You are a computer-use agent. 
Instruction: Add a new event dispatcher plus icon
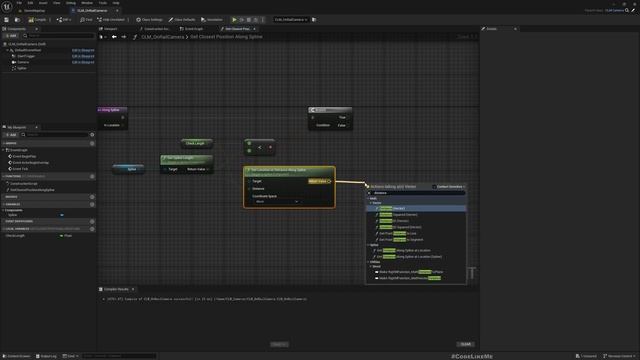pos(92,221)
